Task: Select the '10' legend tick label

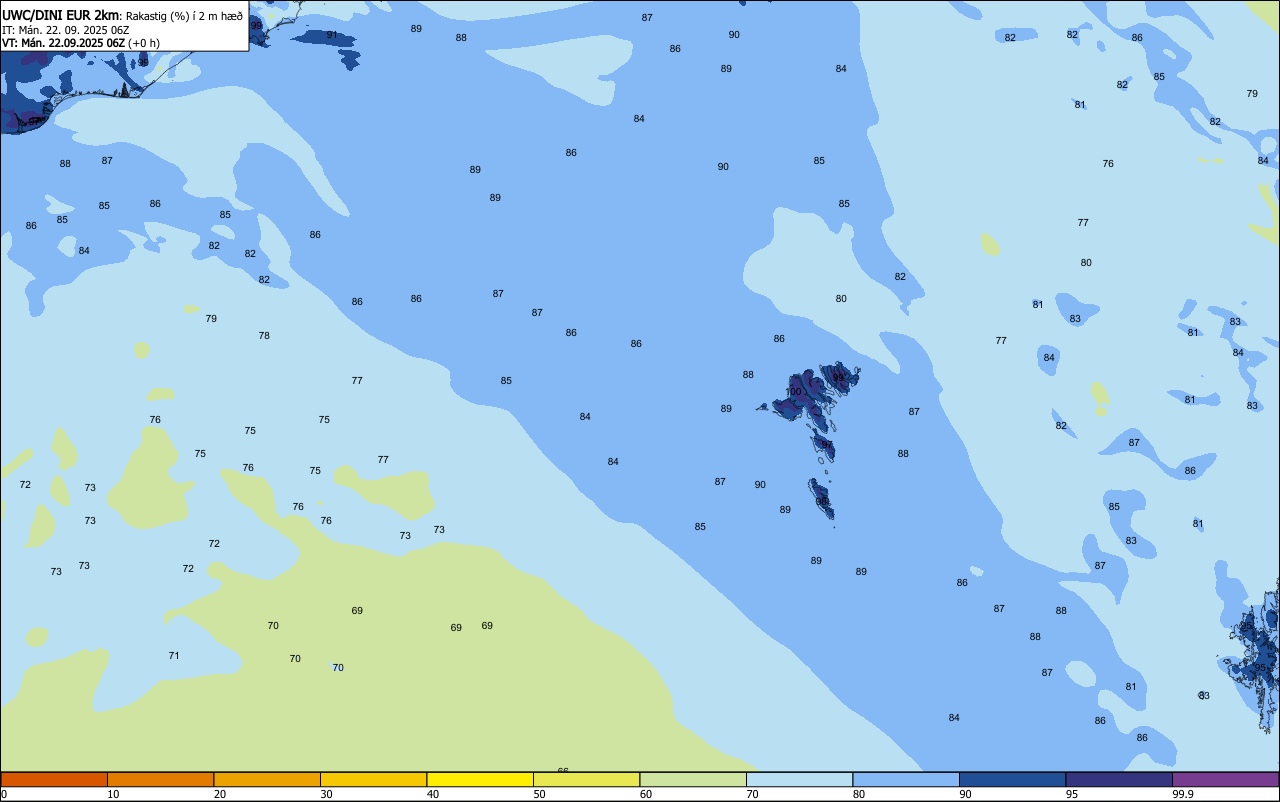Action: pyautogui.click(x=113, y=794)
